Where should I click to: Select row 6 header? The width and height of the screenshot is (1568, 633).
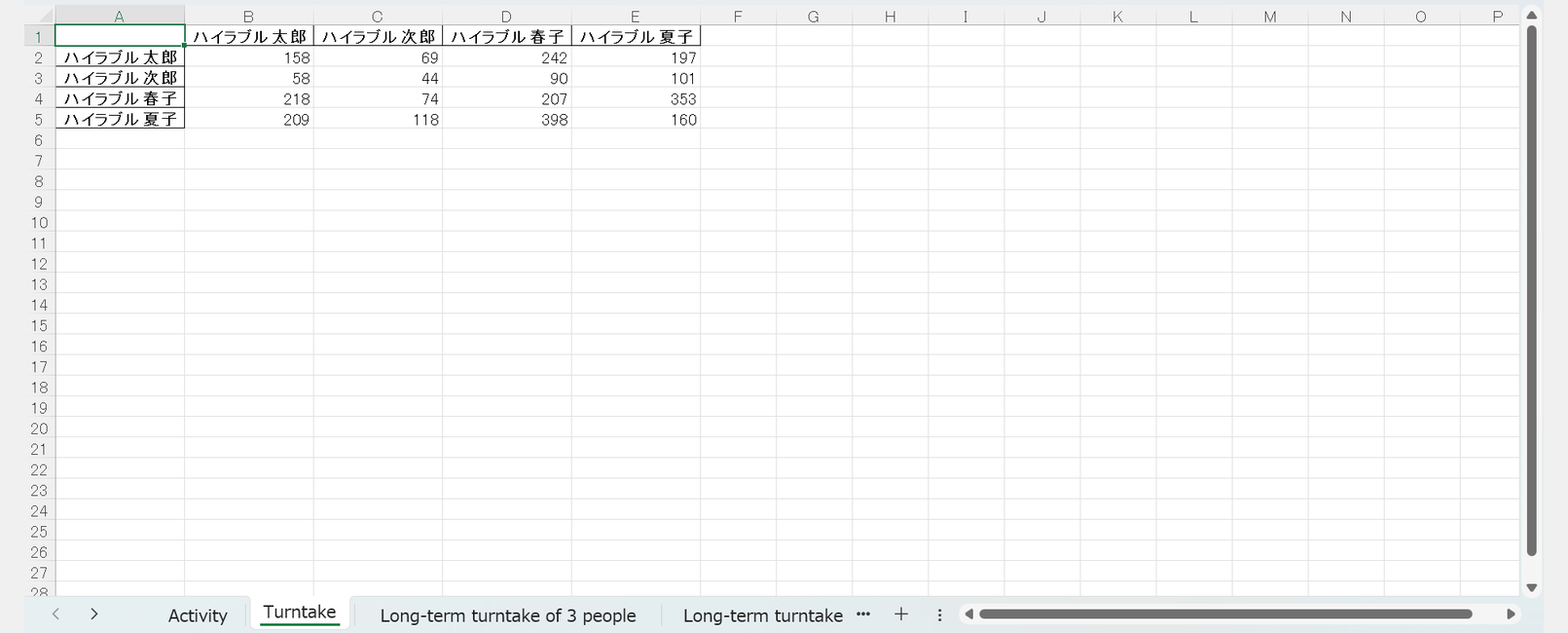tap(39, 140)
